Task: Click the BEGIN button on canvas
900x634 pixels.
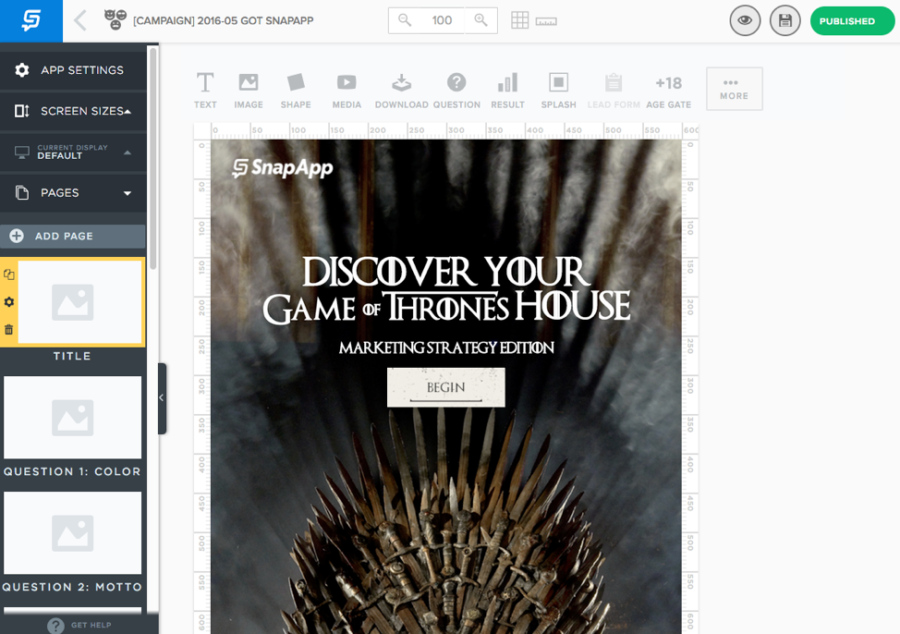Action: click(x=446, y=387)
